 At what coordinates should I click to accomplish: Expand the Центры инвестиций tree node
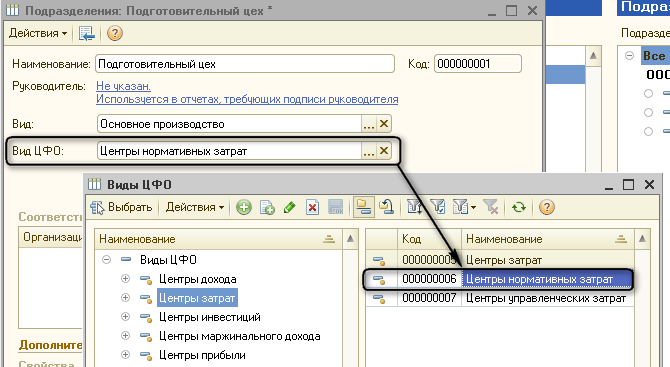coord(125,317)
